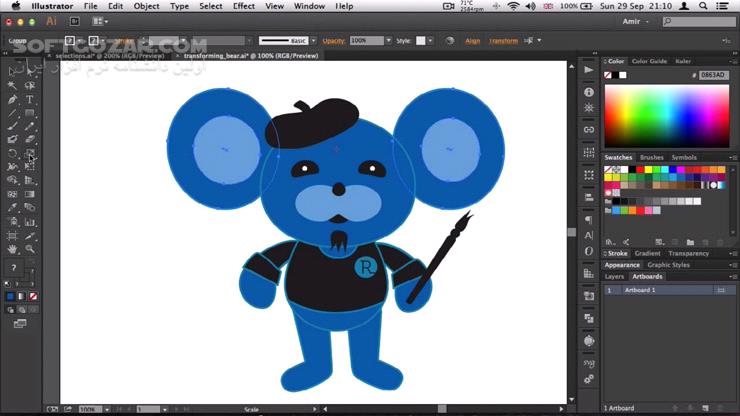Select the Lasso tool
The image size is (740, 416).
[29, 85]
